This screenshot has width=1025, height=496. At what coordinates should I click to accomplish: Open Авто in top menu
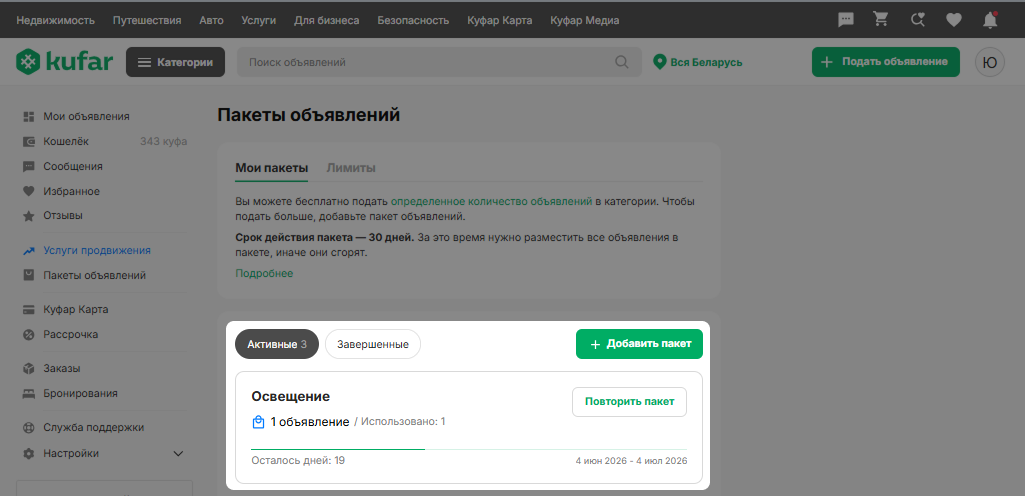211,20
